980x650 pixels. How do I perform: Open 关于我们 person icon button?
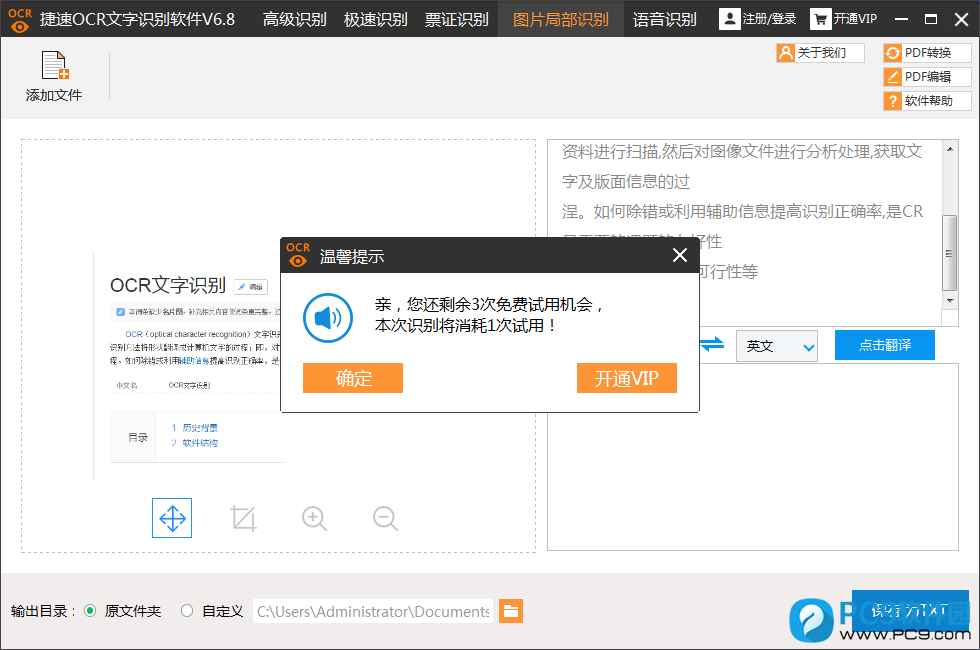point(821,53)
